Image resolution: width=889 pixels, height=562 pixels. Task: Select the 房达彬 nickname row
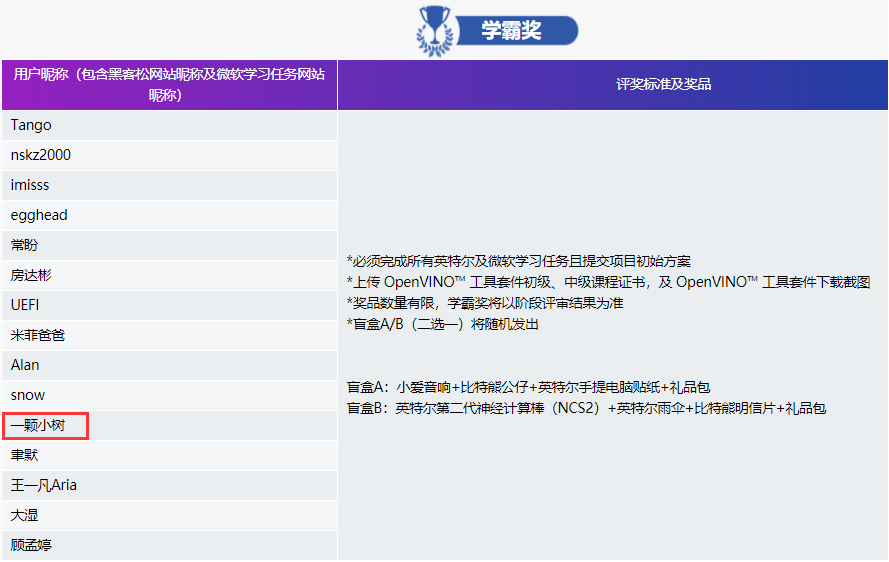pyautogui.click(x=170, y=275)
